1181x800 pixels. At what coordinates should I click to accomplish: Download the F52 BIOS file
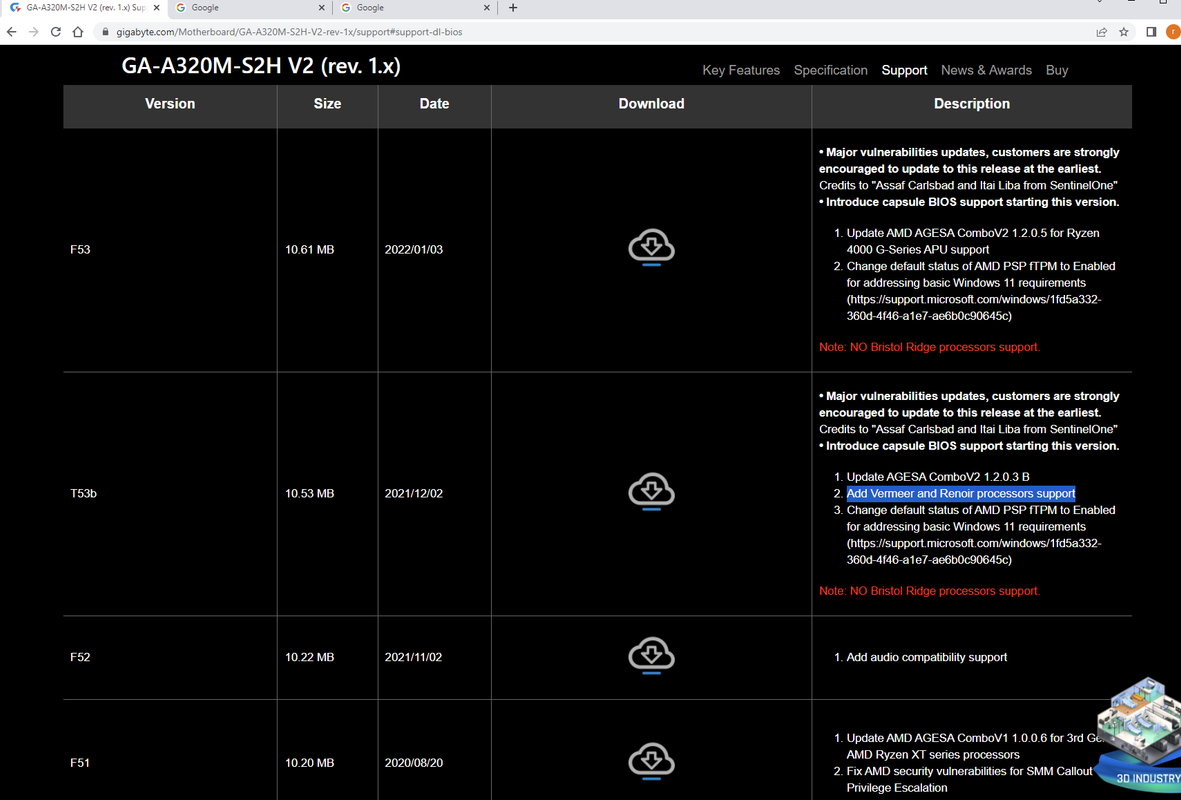(652, 655)
